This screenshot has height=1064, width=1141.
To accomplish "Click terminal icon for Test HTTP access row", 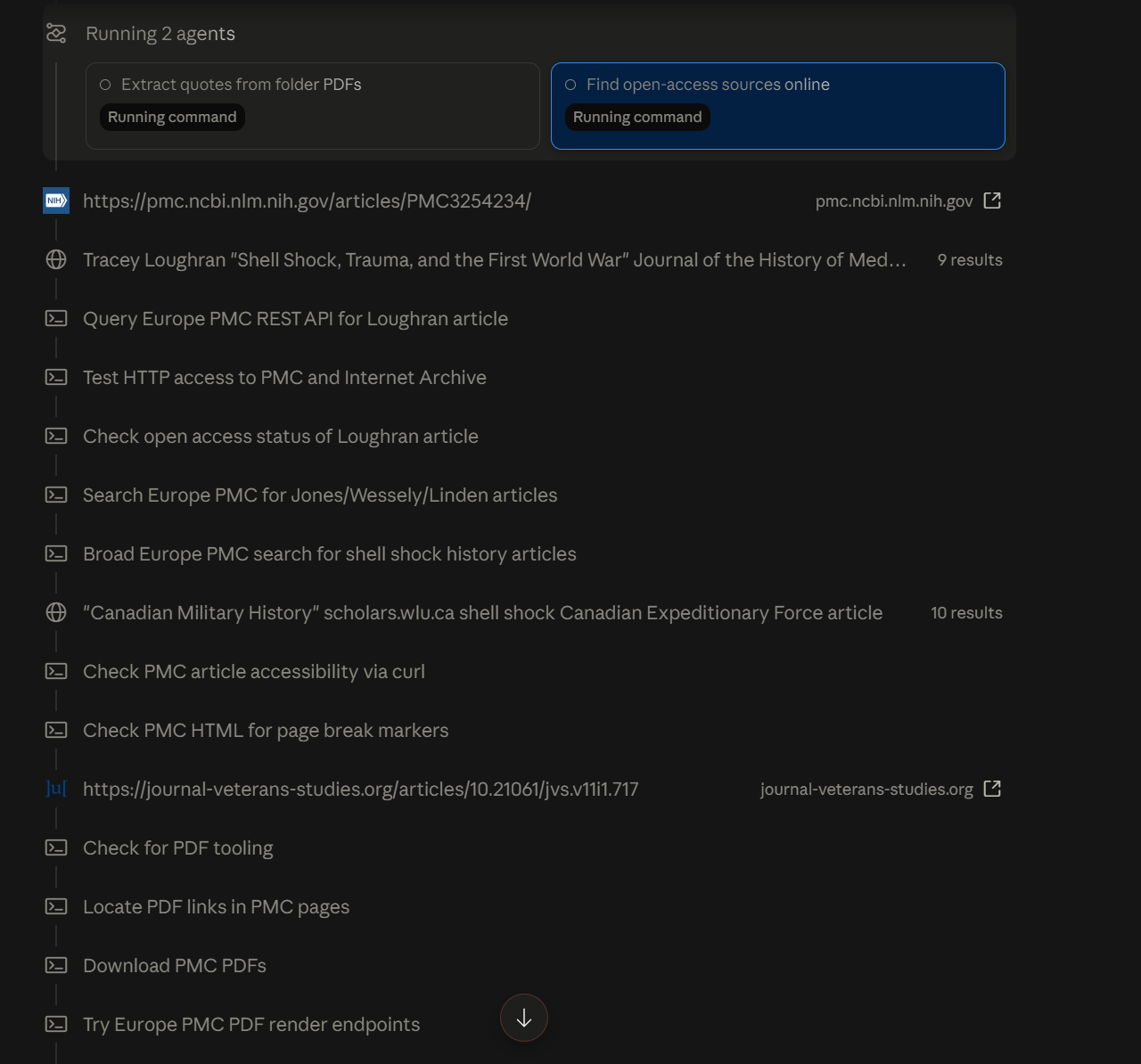I will point(56,377).
